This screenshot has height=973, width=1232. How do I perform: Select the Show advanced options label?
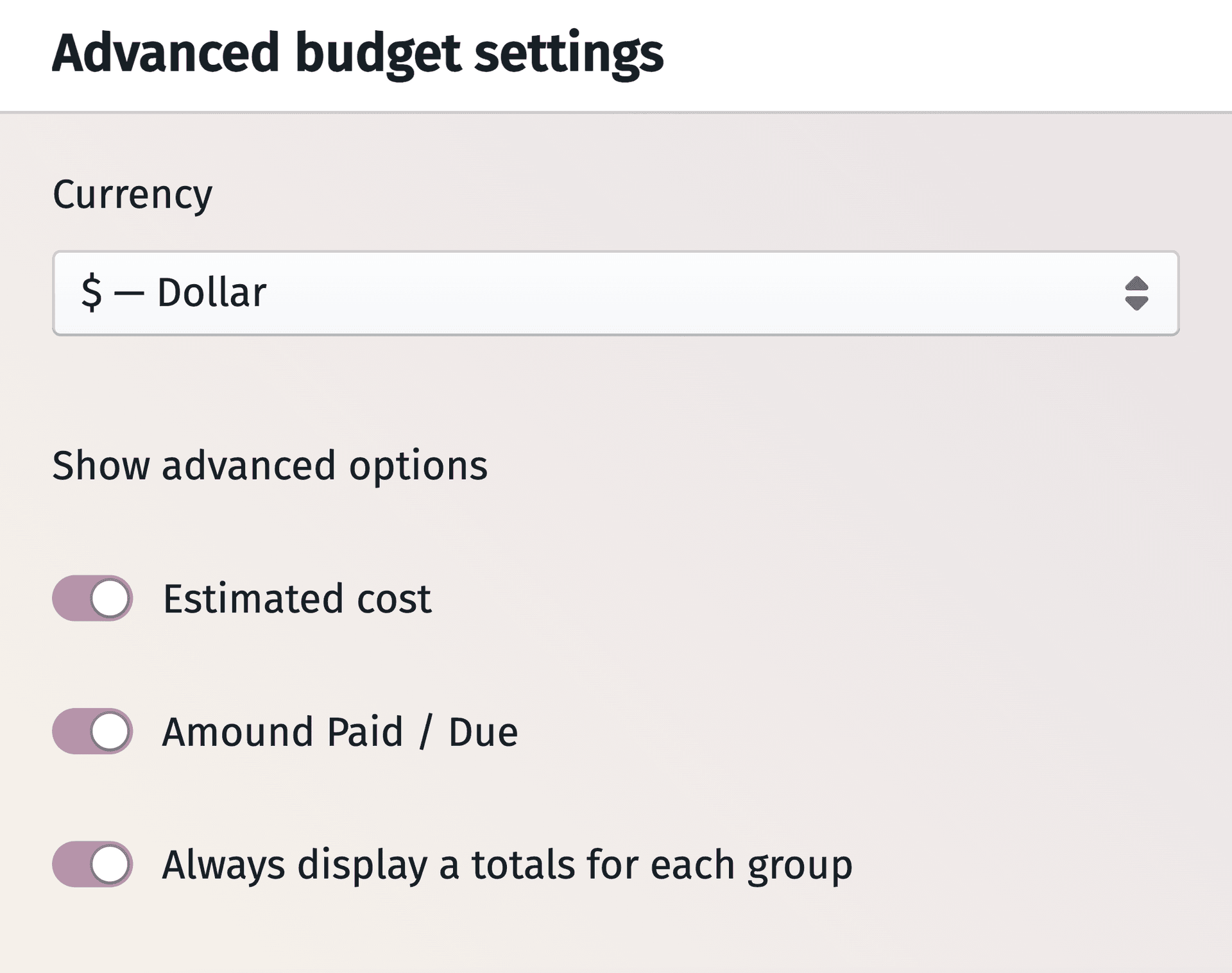pyautogui.click(x=270, y=466)
